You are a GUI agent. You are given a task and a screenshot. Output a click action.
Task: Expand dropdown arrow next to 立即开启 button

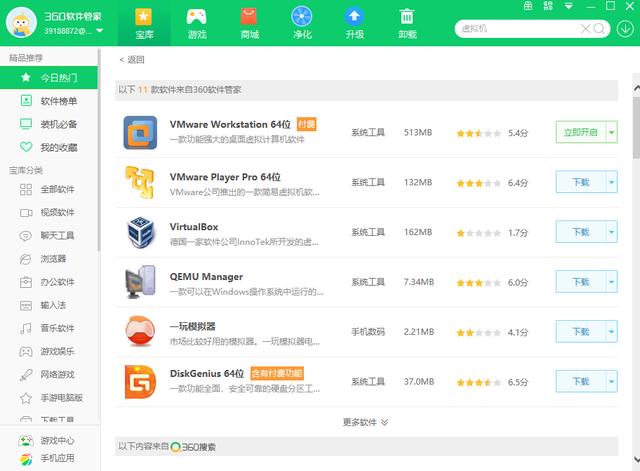point(612,132)
